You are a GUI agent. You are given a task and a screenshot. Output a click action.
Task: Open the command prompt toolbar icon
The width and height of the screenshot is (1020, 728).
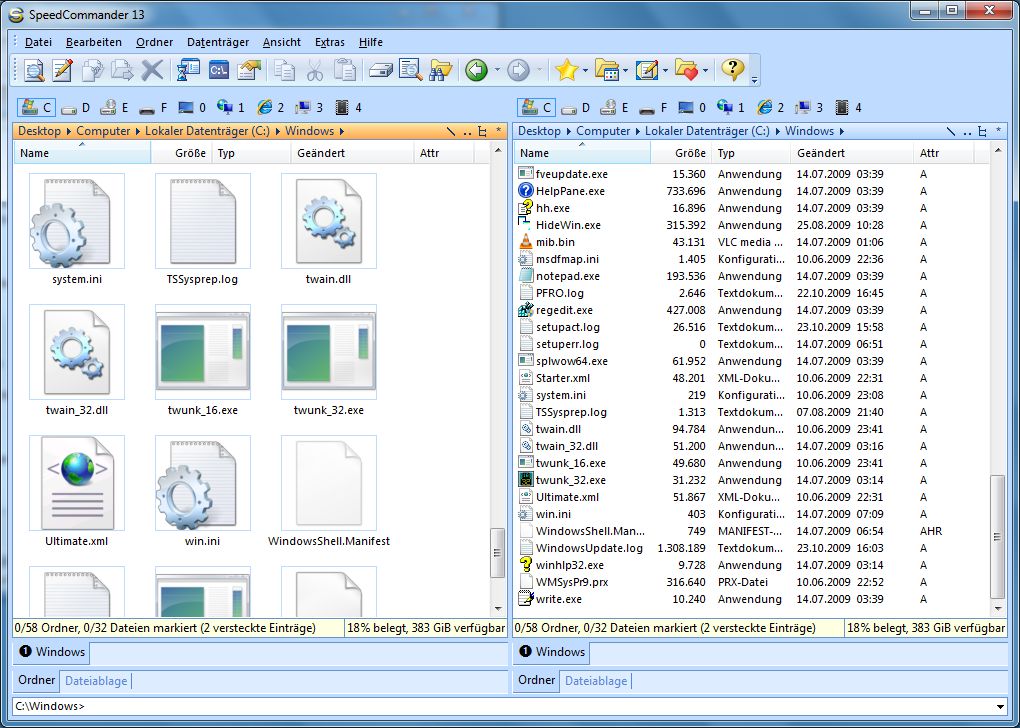219,70
